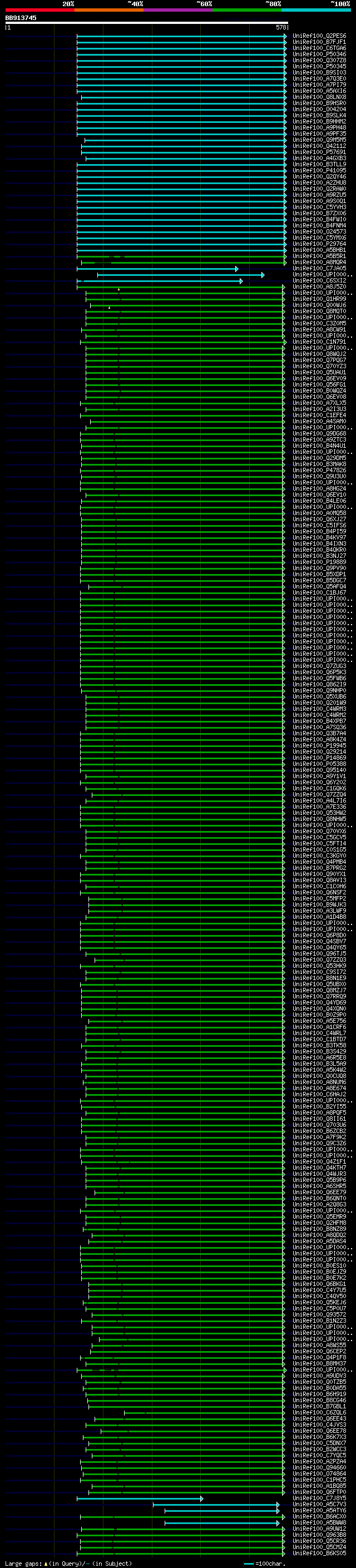Select the label UniRef100_A8HG24

(319, 489)
